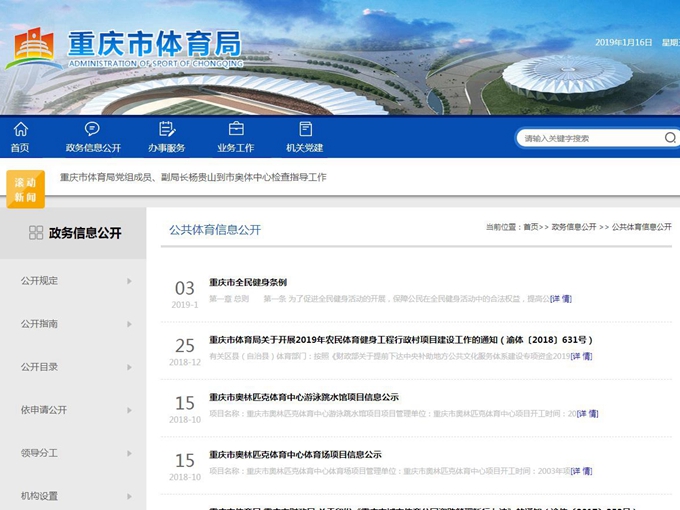The width and height of the screenshot is (680, 510).
Task: Click the 公共体育信息公开 section heading
Action: [215, 230]
